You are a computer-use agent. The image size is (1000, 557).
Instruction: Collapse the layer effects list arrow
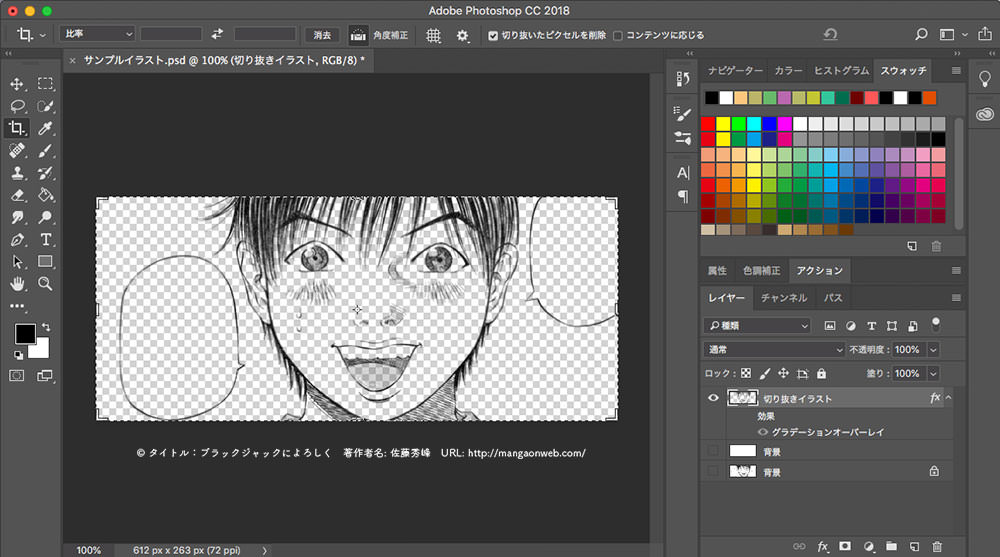pyautogui.click(x=948, y=398)
